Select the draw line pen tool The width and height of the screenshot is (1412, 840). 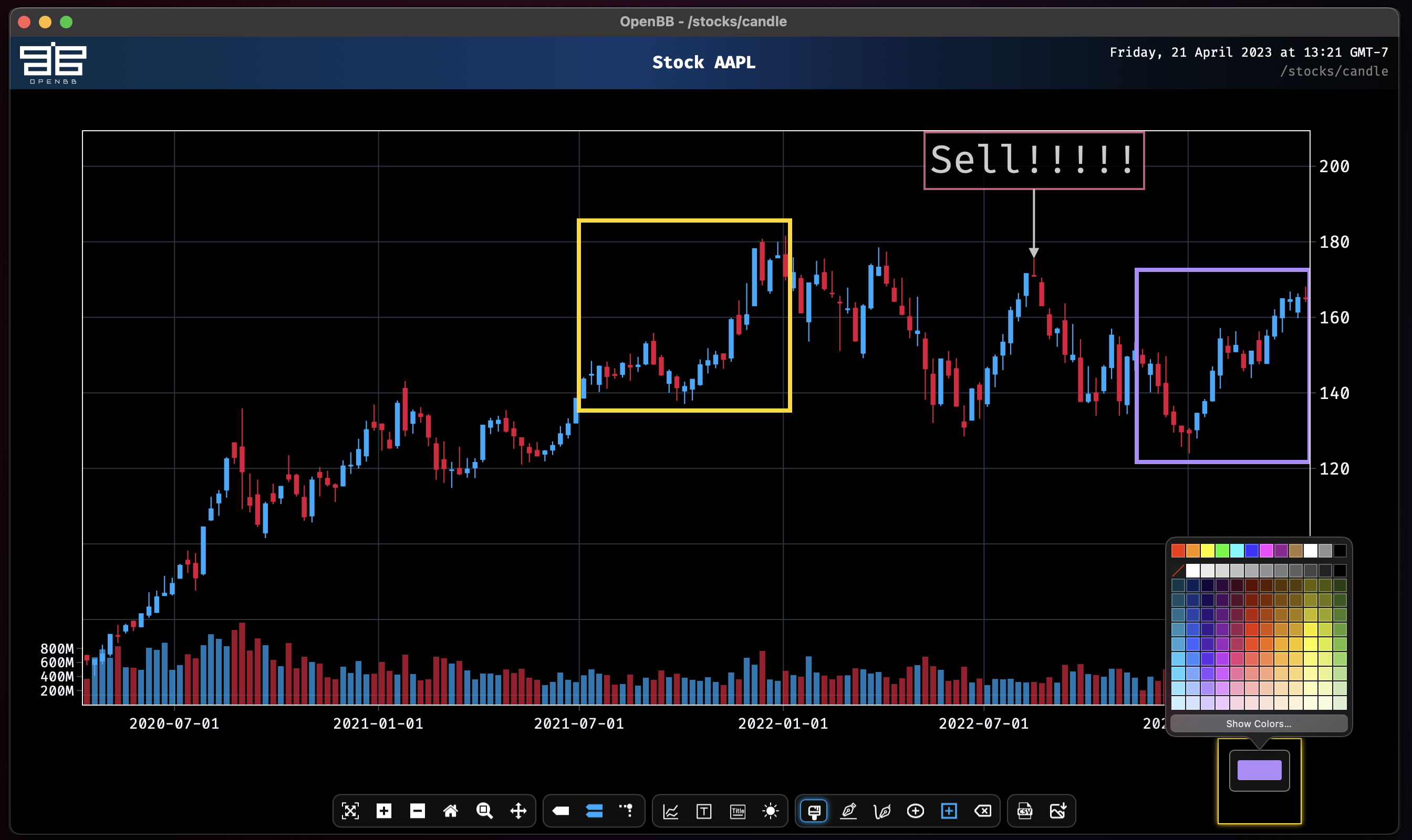(848, 811)
